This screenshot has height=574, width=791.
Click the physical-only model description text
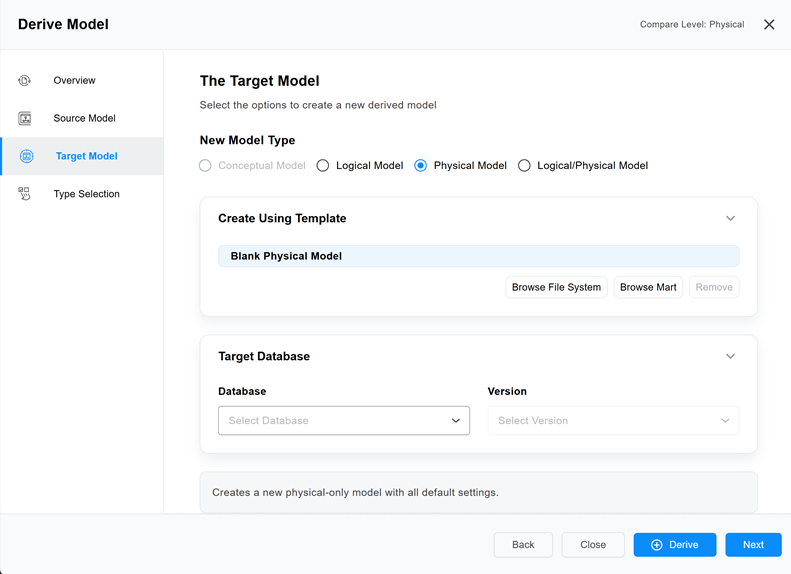coord(355,492)
